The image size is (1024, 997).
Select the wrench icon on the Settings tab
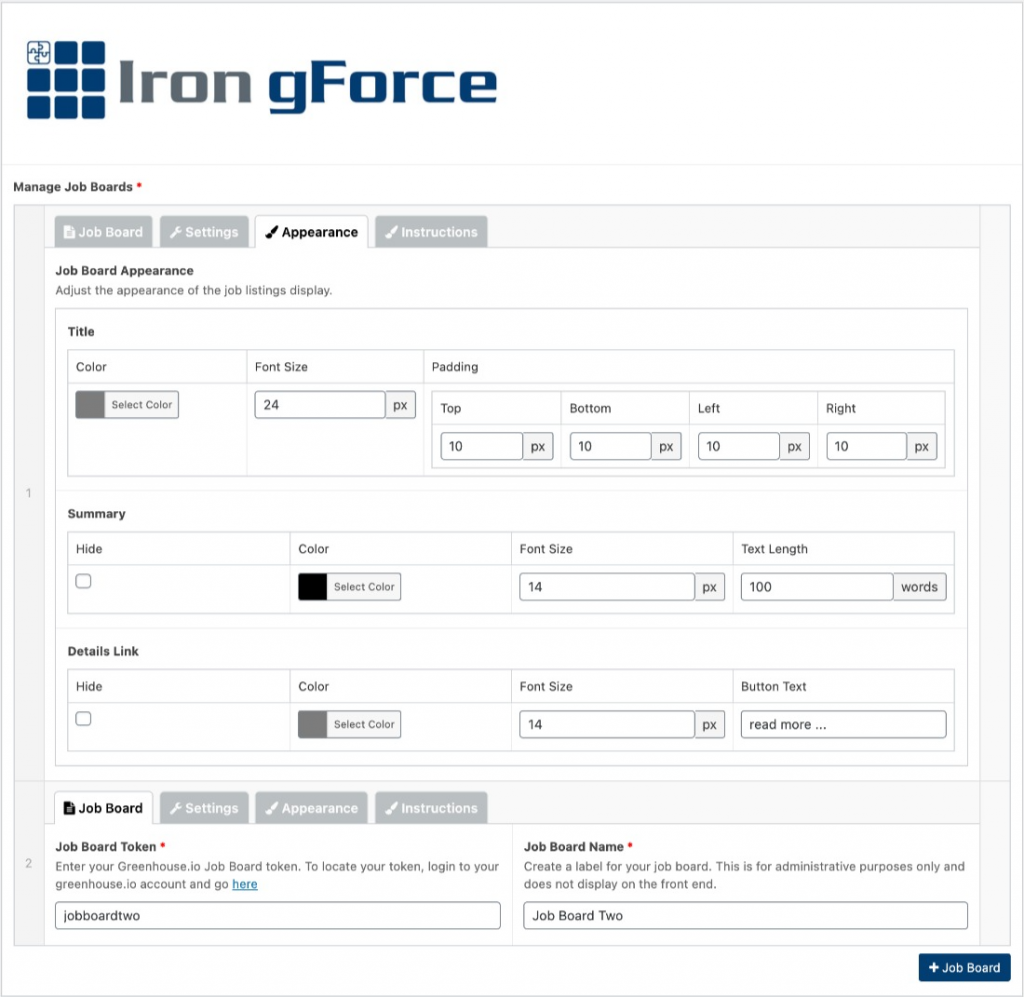pos(176,231)
